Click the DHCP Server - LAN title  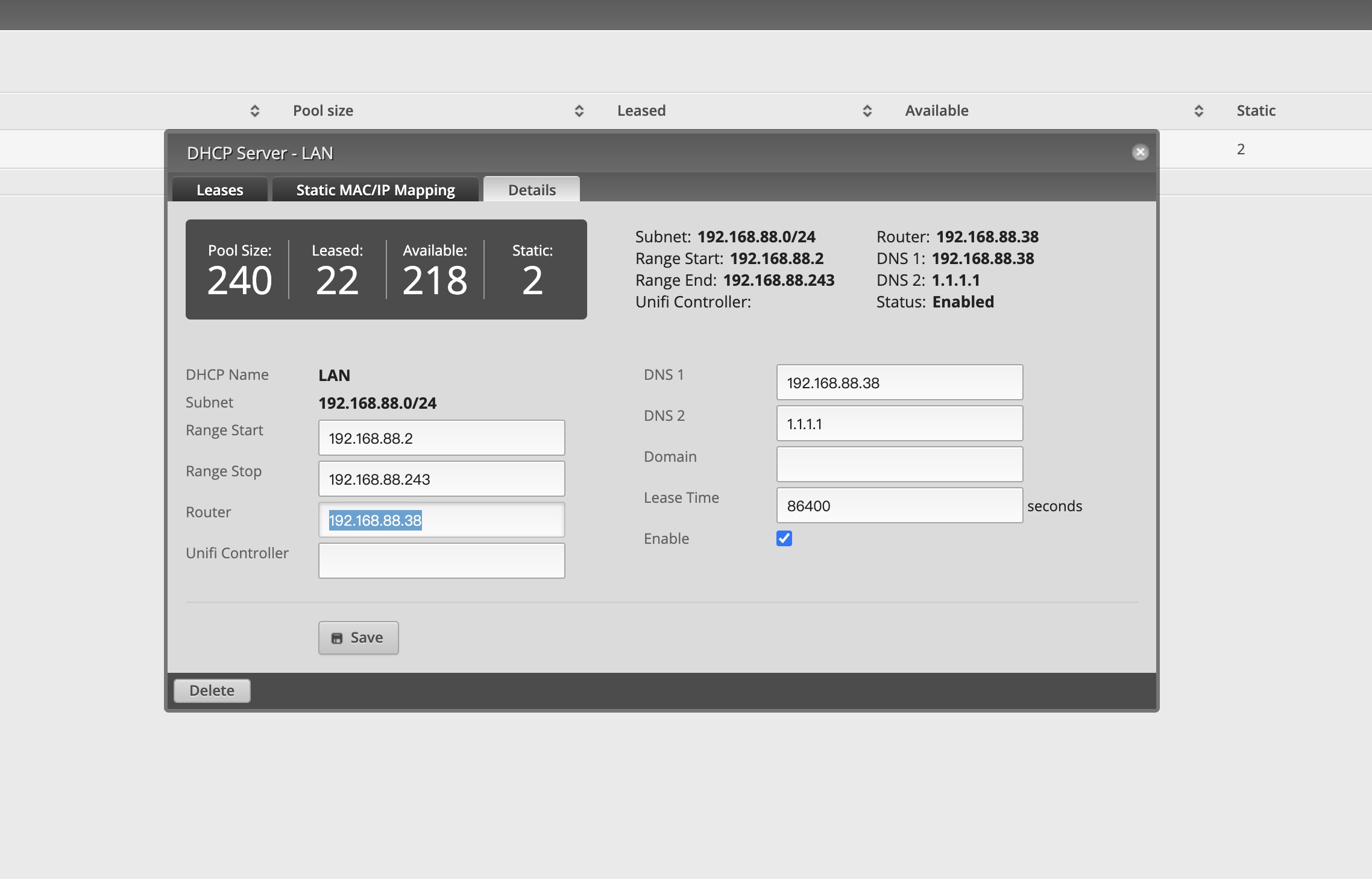(x=260, y=153)
